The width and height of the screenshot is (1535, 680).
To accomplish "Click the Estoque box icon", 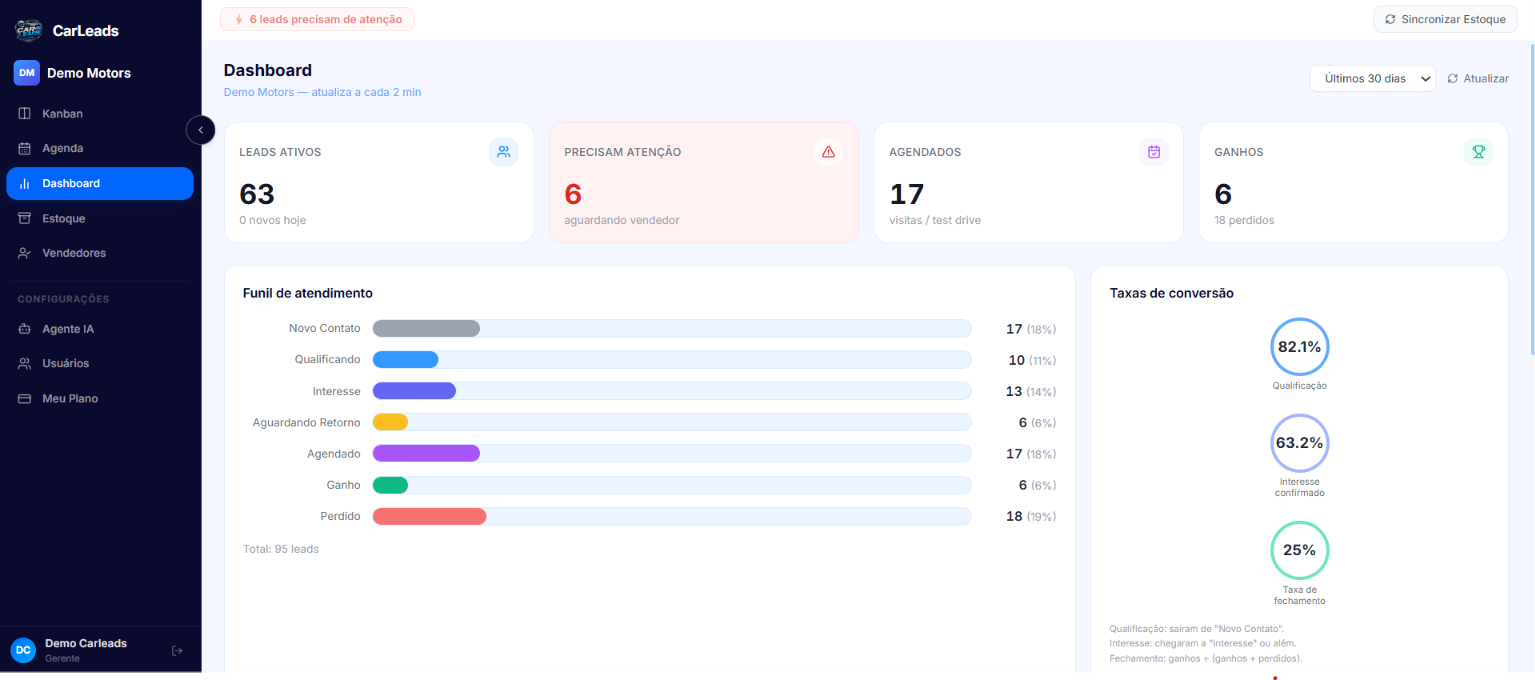I will [25, 218].
